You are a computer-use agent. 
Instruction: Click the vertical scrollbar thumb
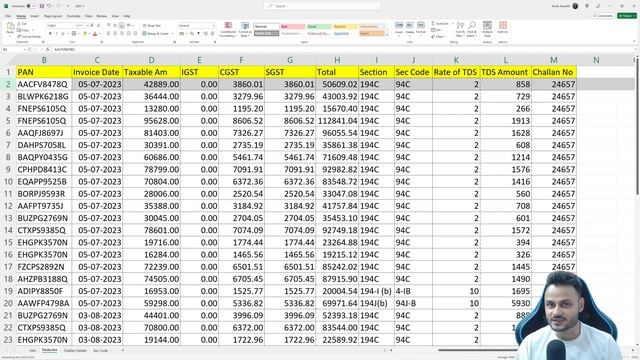click(x=637, y=129)
